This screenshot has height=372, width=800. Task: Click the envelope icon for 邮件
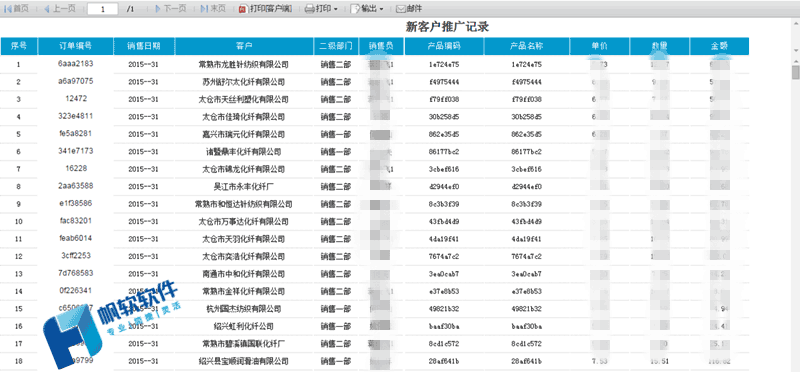tap(402, 9)
